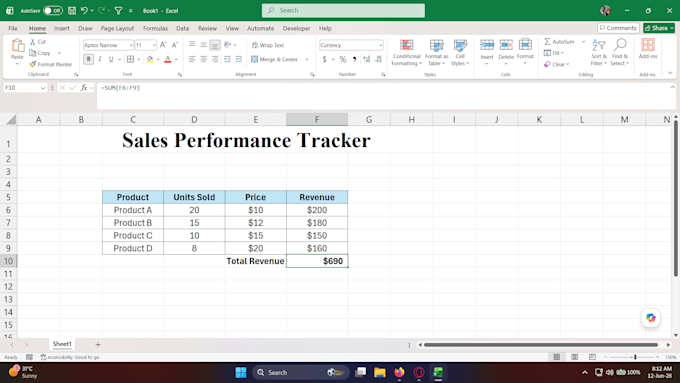This screenshot has height=383, width=680.
Task: Open Cell Styles gallery
Action: tap(460, 52)
